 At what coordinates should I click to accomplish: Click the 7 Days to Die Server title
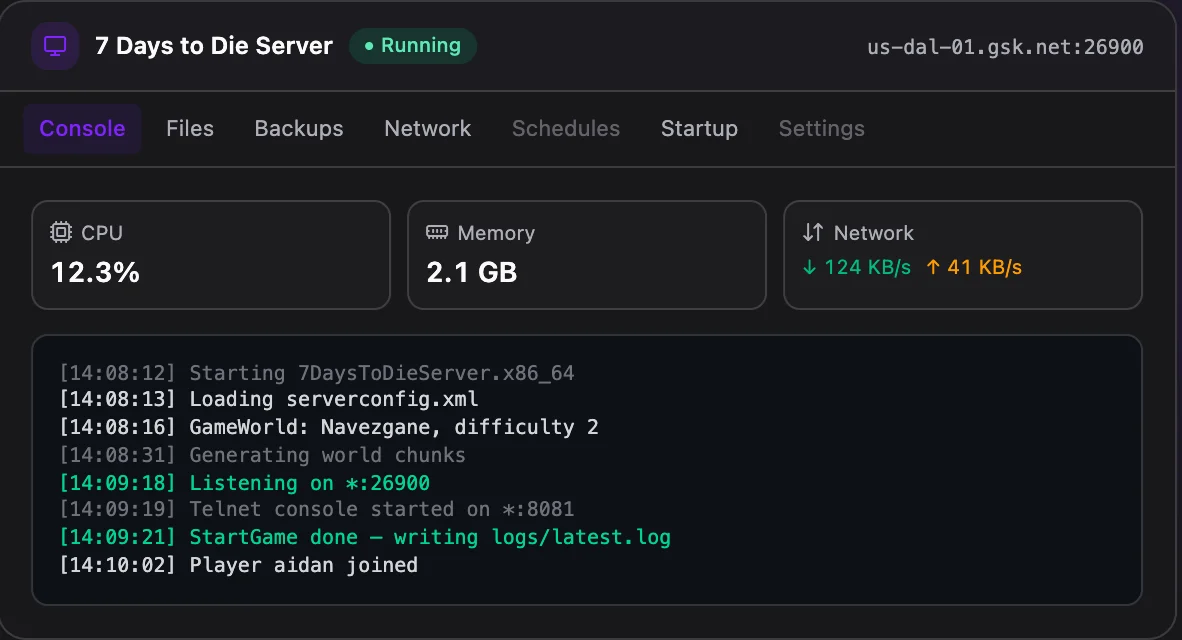[x=213, y=46]
